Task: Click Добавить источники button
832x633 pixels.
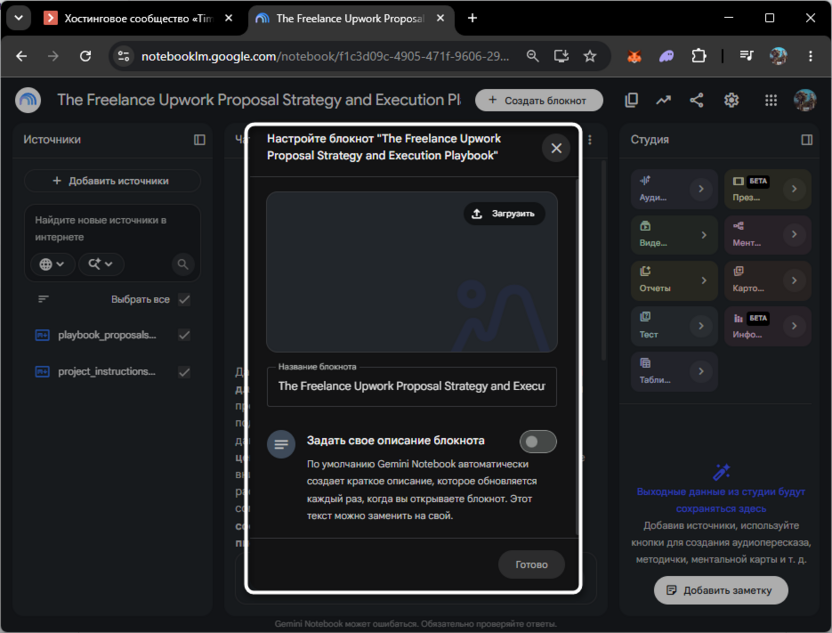Action: point(112,181)
